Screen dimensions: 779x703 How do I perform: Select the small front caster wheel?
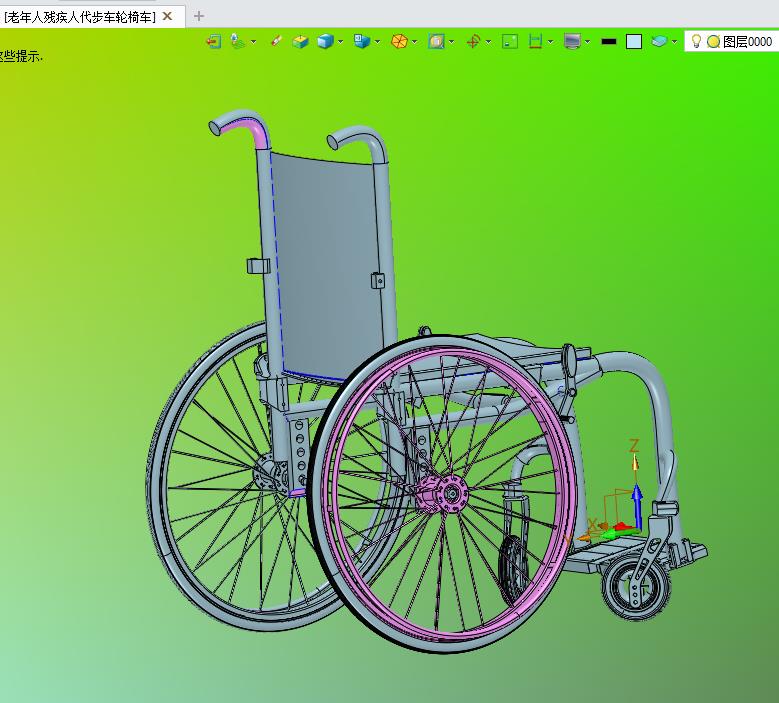pos(637,588)
